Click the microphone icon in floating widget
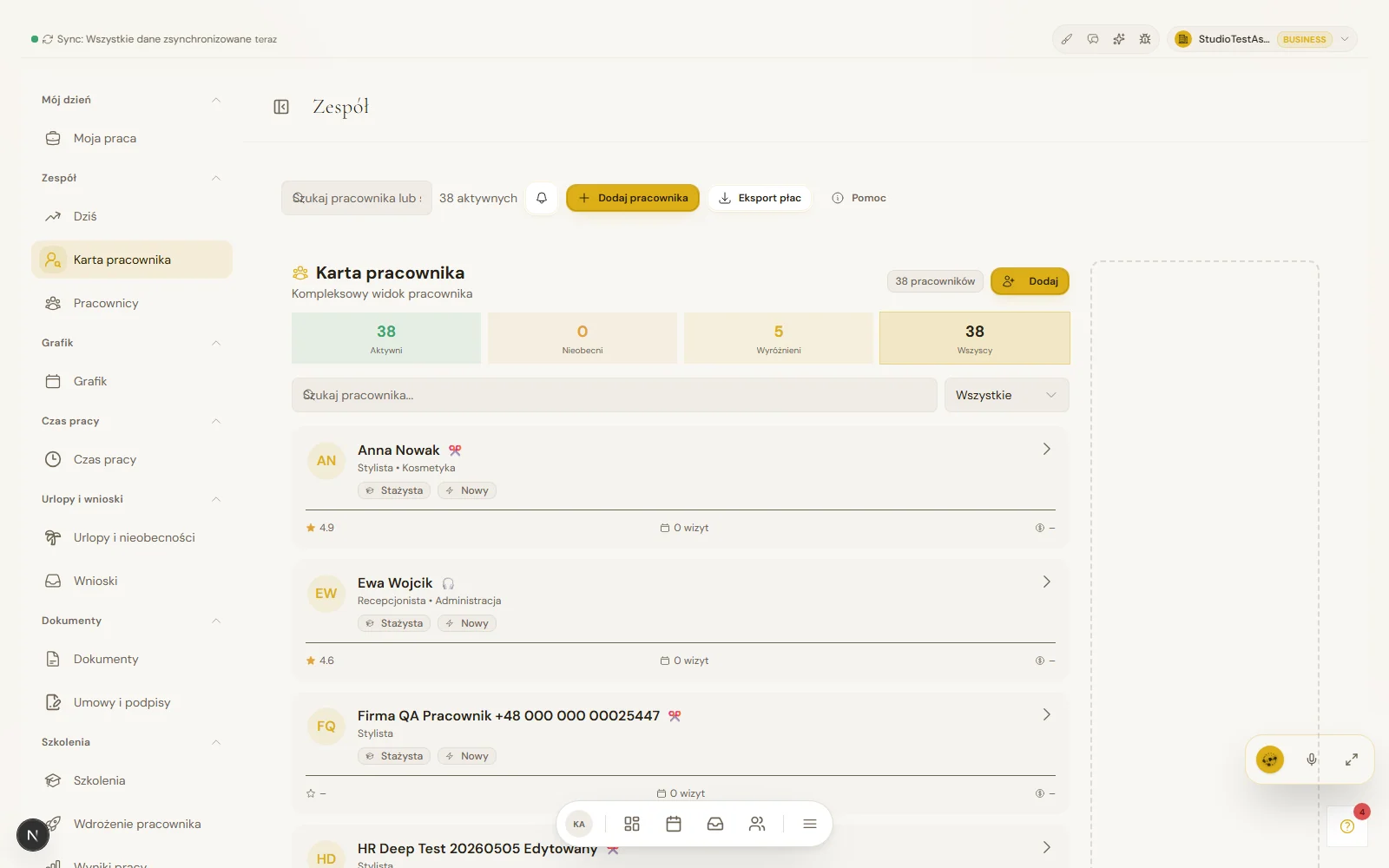Screen dimensions: 1389x868 tap(1312, 759)
